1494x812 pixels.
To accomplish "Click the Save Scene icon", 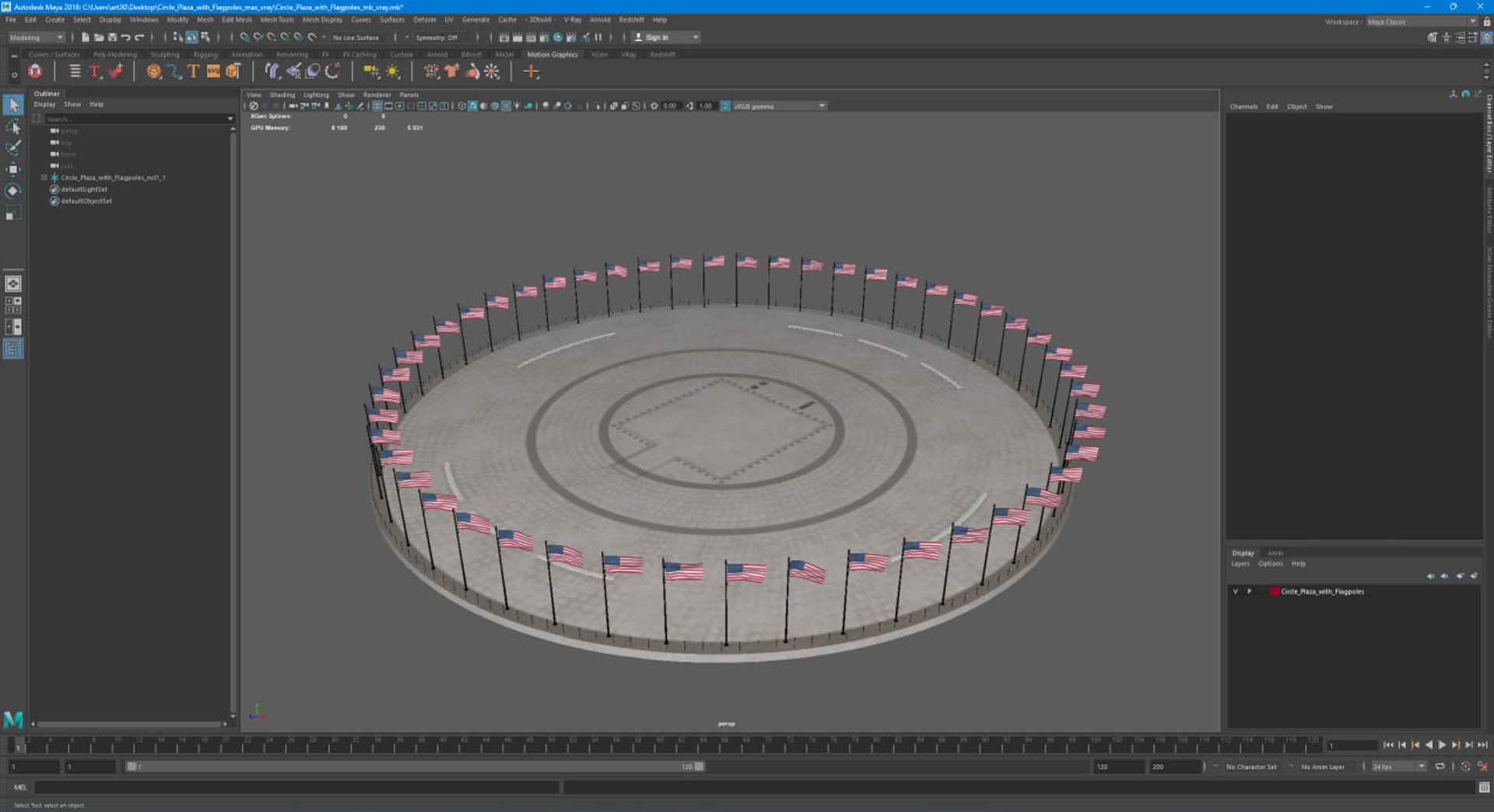I will (112, 37).
